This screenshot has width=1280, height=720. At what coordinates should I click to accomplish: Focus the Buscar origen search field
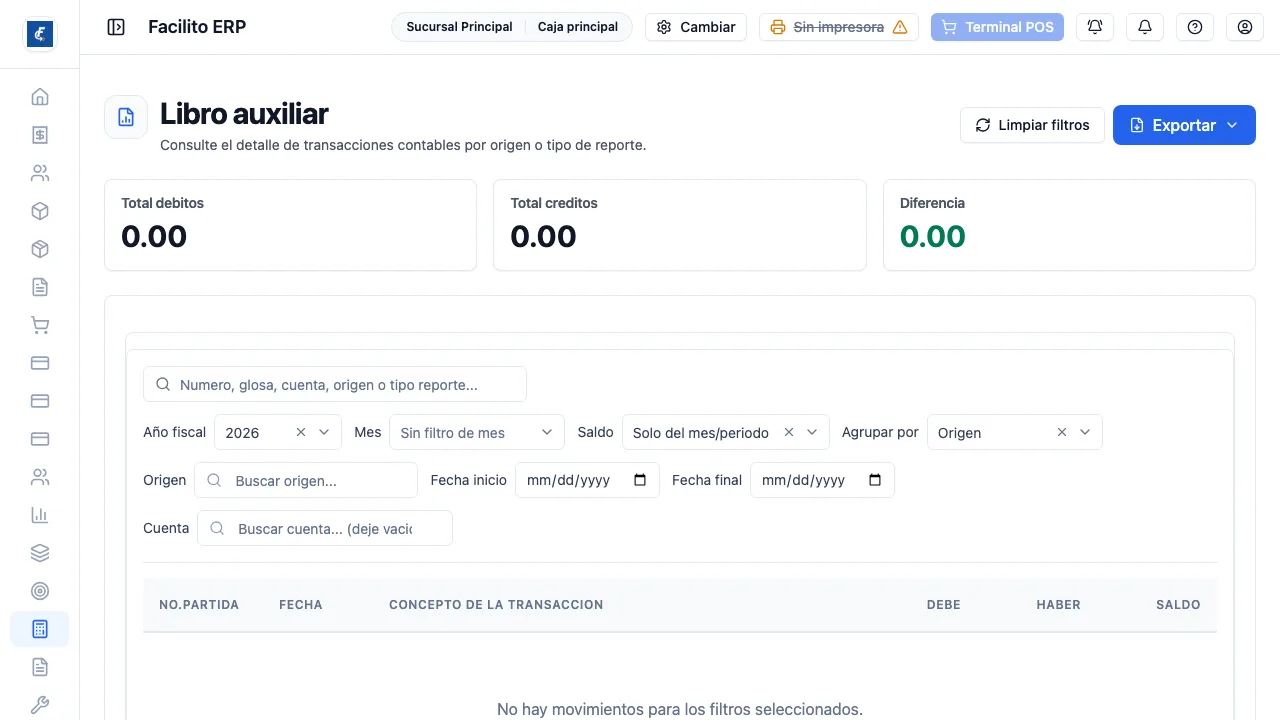306,480
